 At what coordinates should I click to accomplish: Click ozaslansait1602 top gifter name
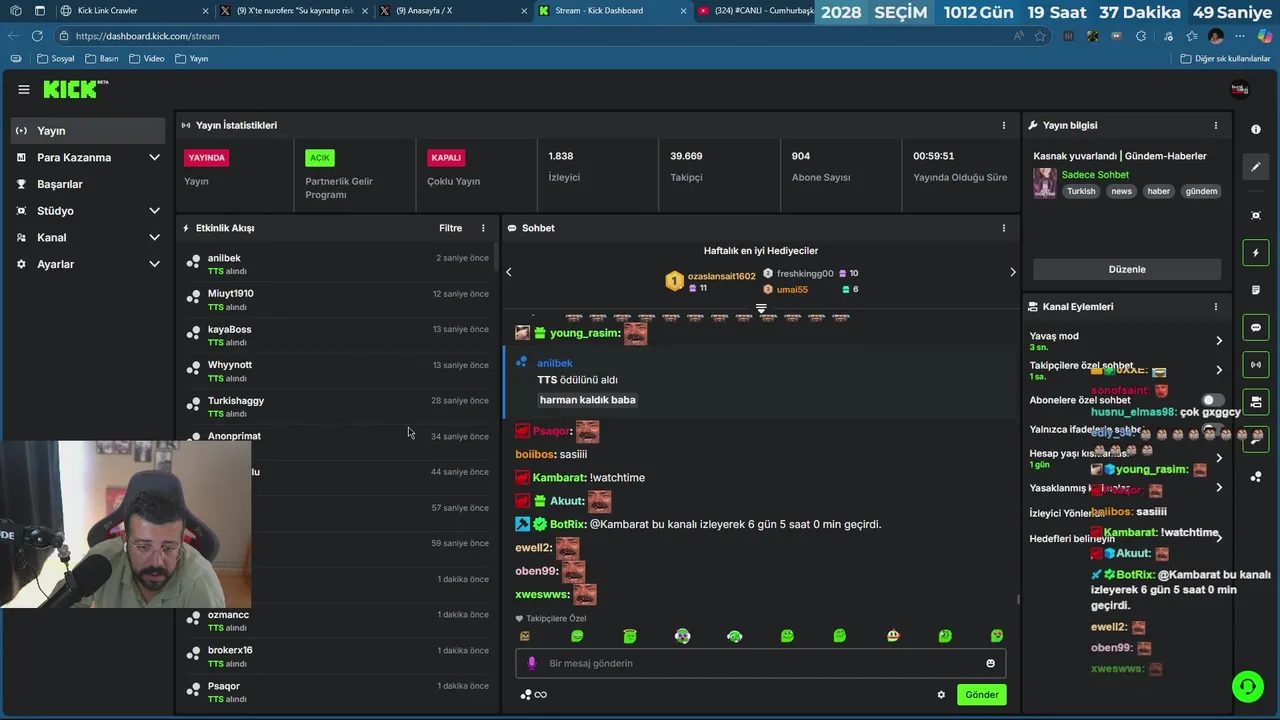(721, 276)
